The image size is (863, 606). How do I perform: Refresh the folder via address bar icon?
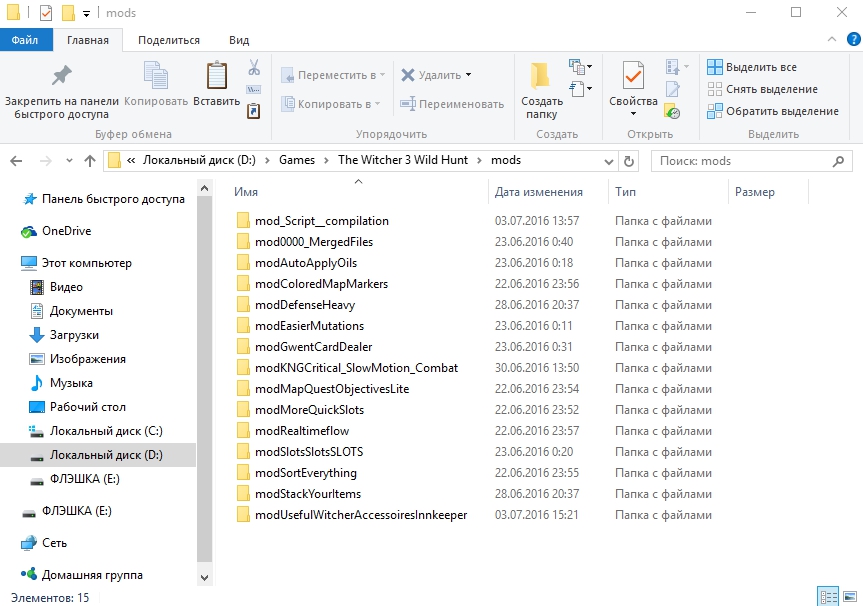(x=629, y=160)
